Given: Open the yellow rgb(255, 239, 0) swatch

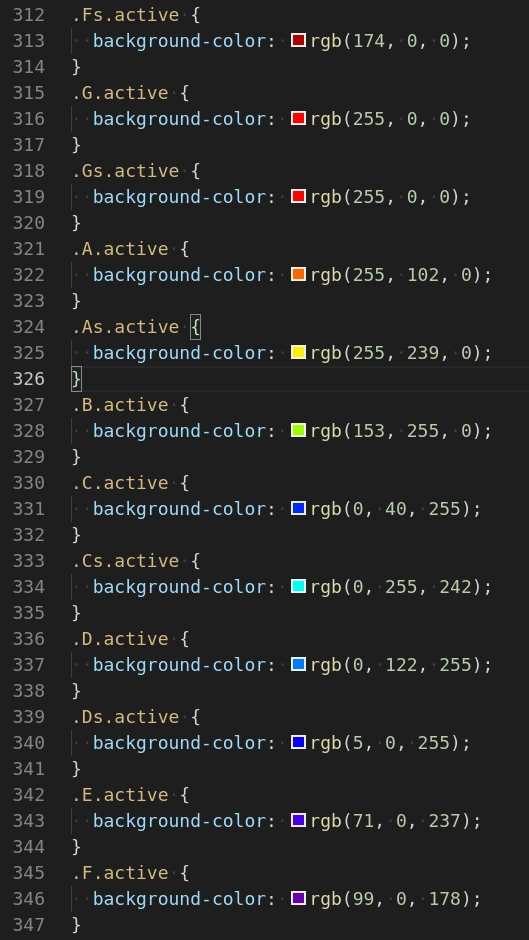Looking at the screenshot, I should point(298,352).
